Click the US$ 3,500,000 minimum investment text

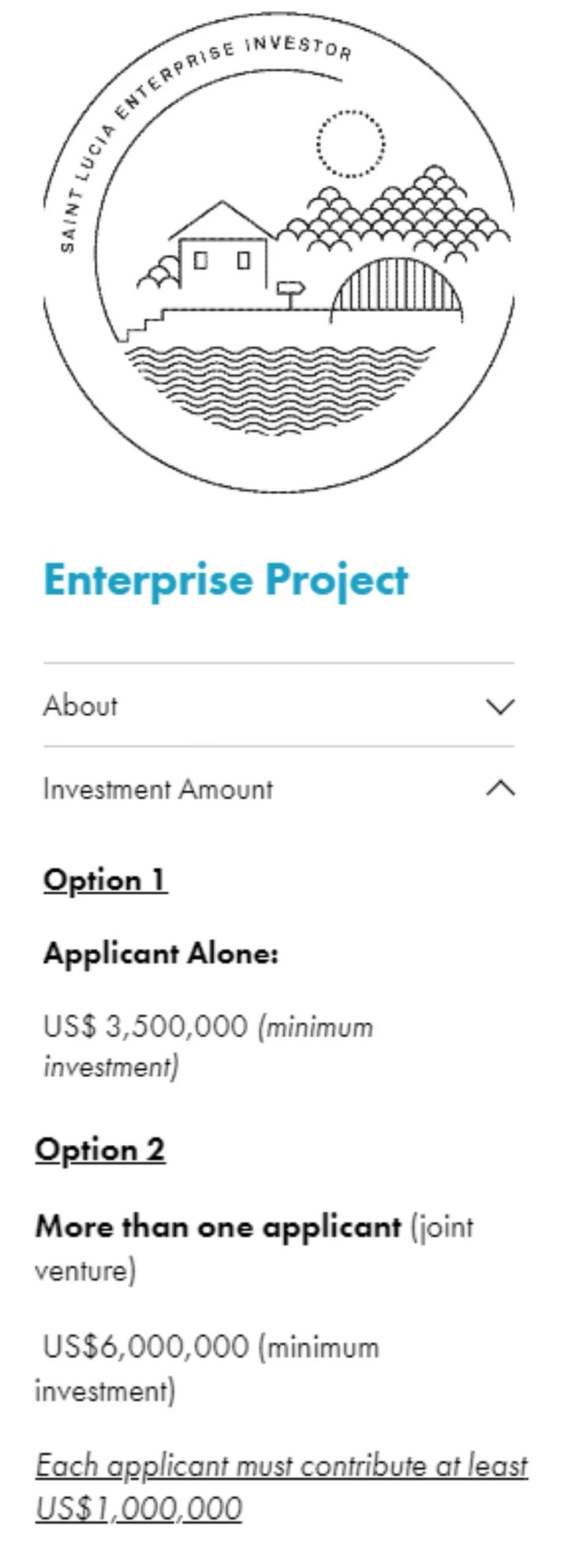(208, 1046)
